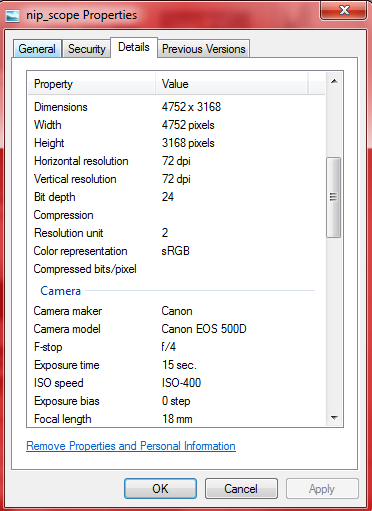Select the Horizontal resolution row
The image size is (372, 511).
(176, 161)
